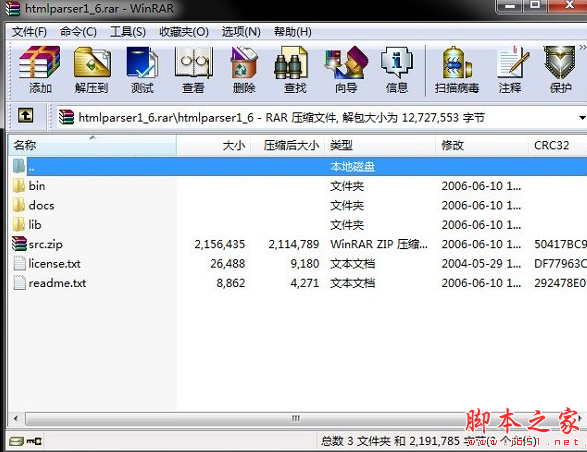
Task: Open the 工具(S) menu
Action: tap(128, 32)
